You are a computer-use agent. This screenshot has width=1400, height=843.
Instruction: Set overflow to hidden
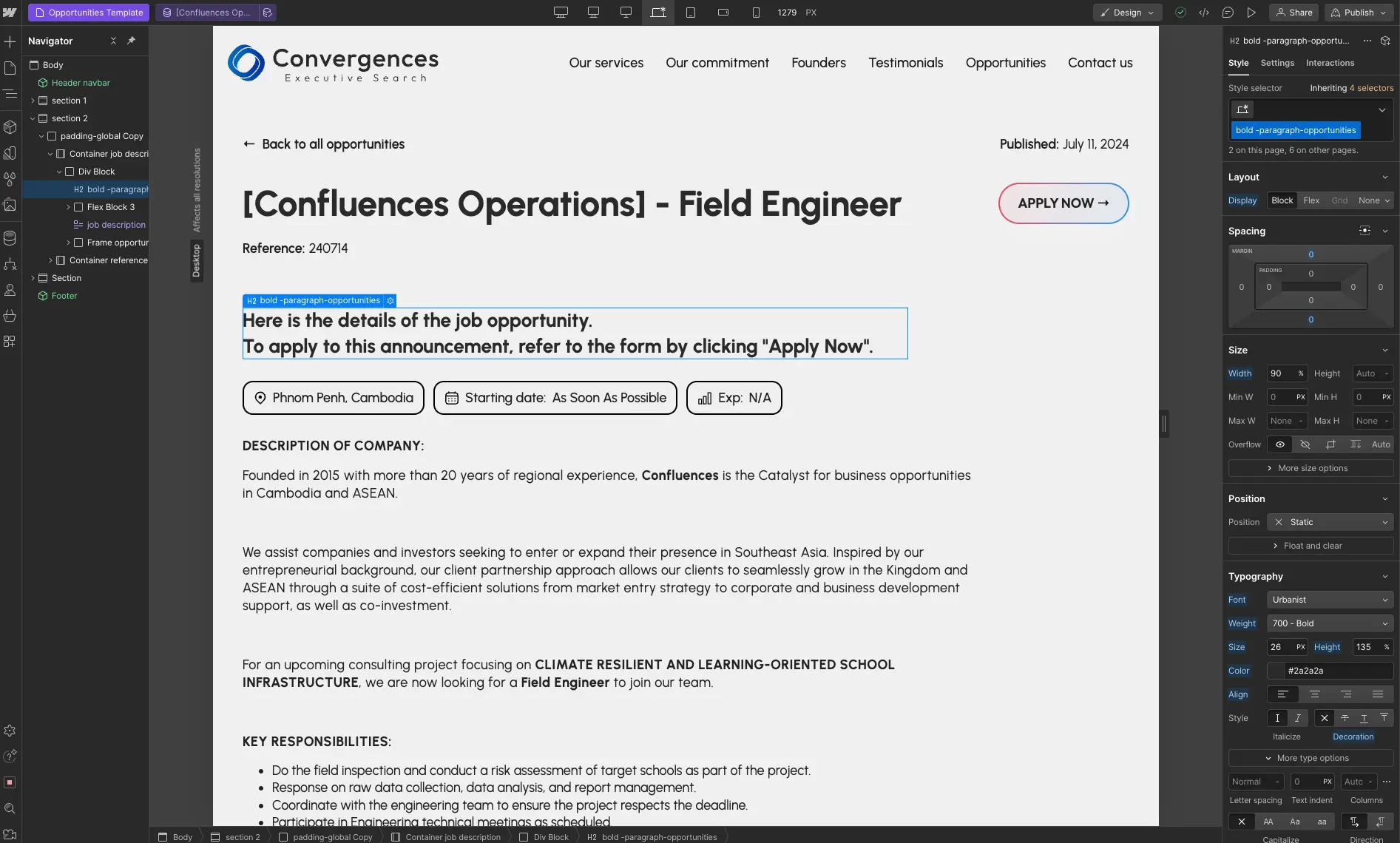[1305, 444]
